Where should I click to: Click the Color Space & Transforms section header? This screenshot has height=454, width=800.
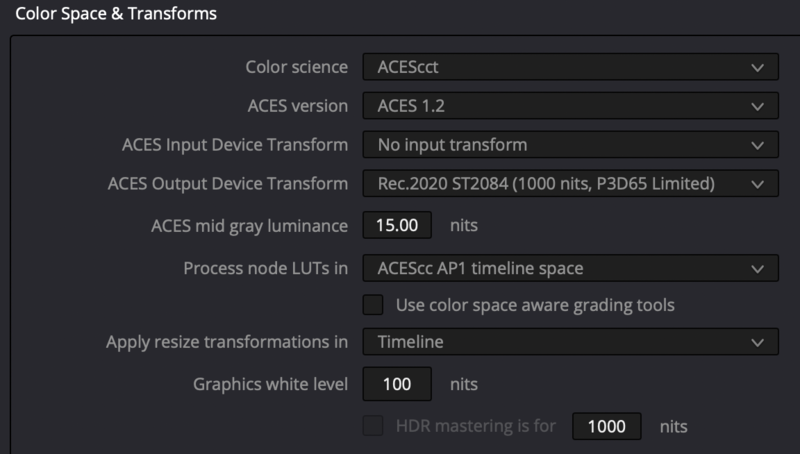116,14
